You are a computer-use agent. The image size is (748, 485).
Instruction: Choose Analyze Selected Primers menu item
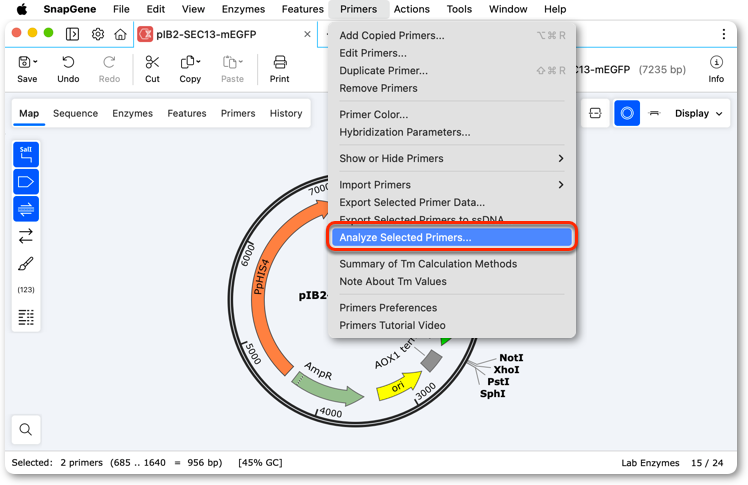[x=452, y=237]
